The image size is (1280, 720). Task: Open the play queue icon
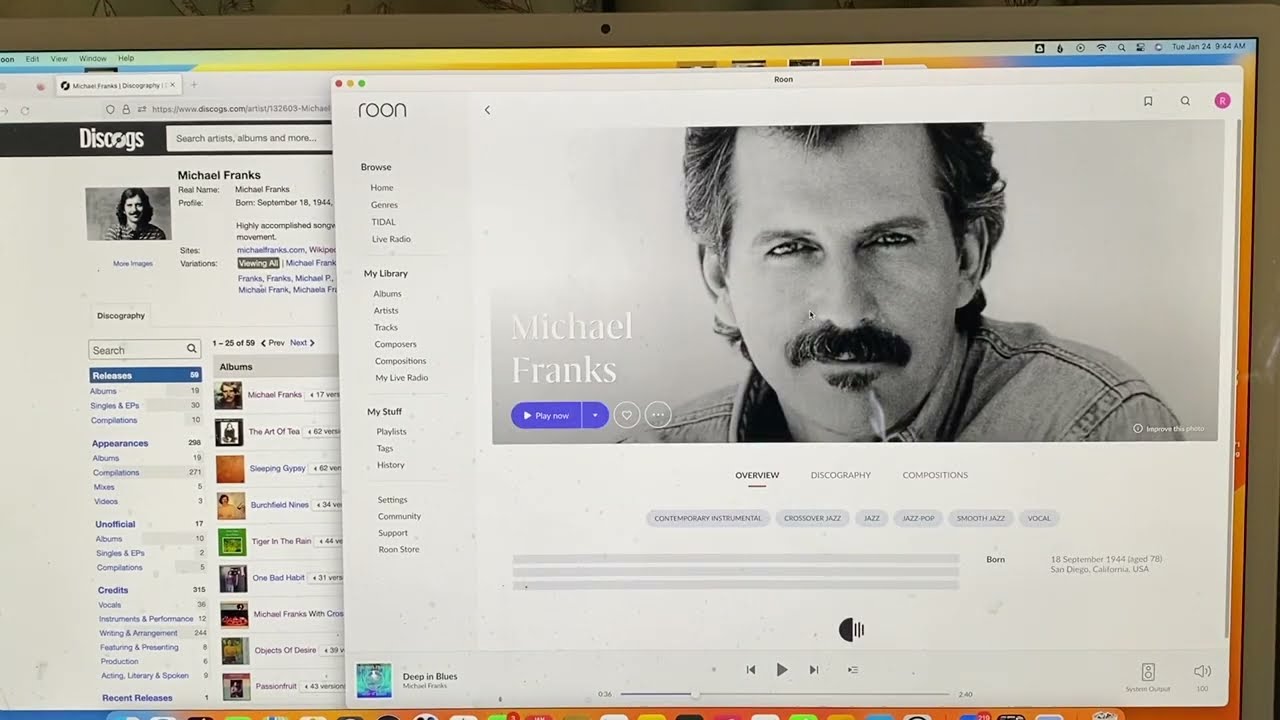coord(853,670)
